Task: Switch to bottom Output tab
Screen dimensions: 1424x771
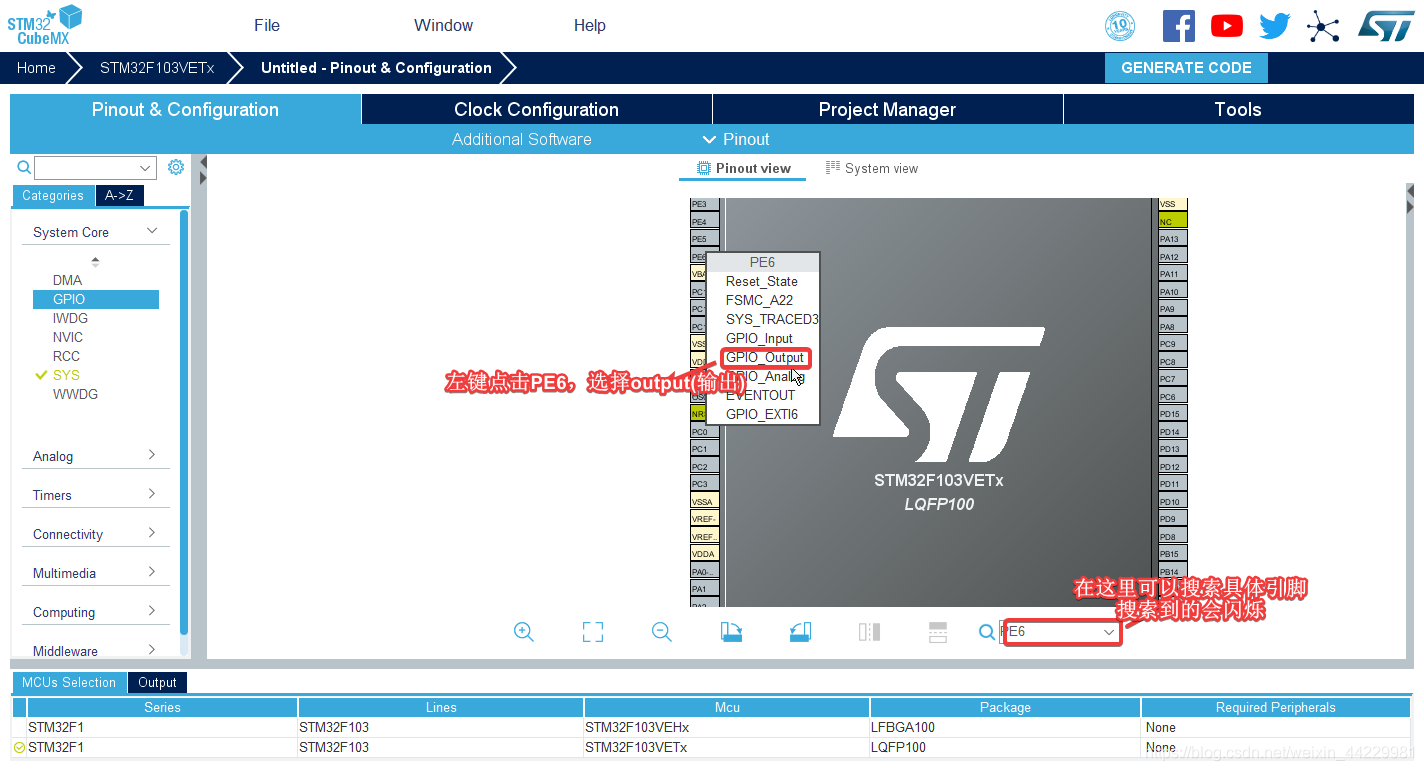Action: [x=157, y=682]
